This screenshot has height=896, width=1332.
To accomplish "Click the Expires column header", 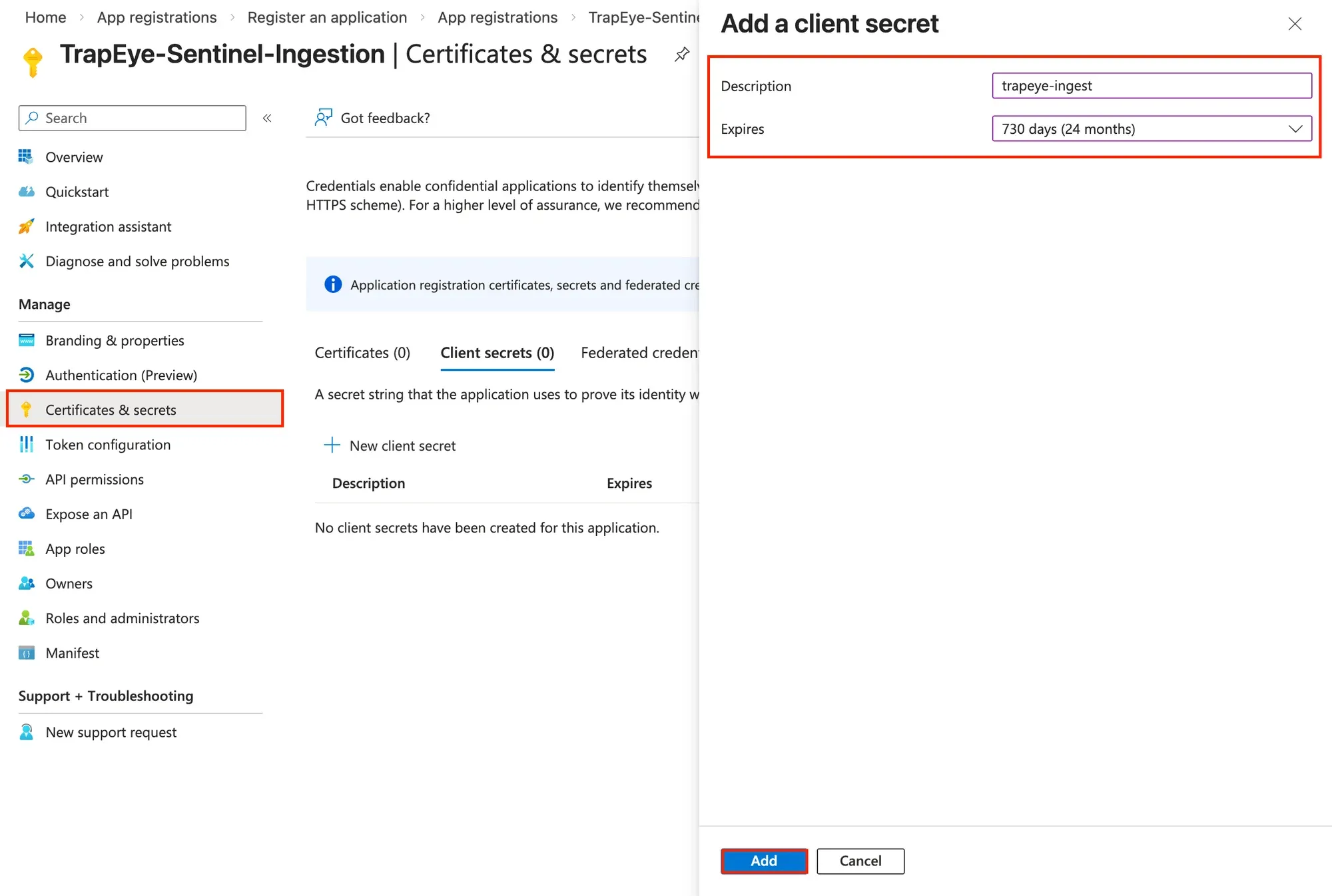I will click(629, 483).
